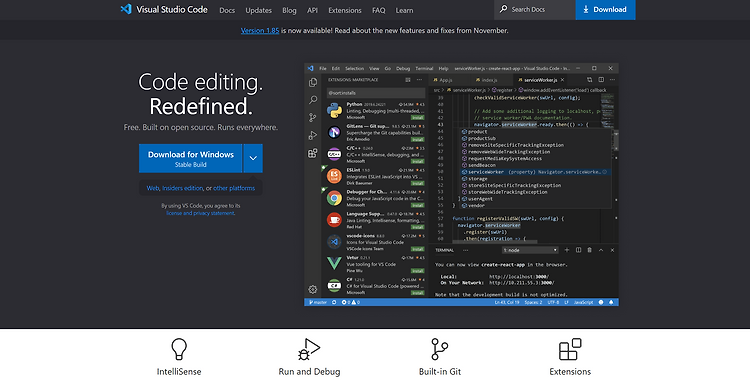Click the Extensions blocks icon
The height and width of the screenshot is (385, 750).
(x=570, y=349)
